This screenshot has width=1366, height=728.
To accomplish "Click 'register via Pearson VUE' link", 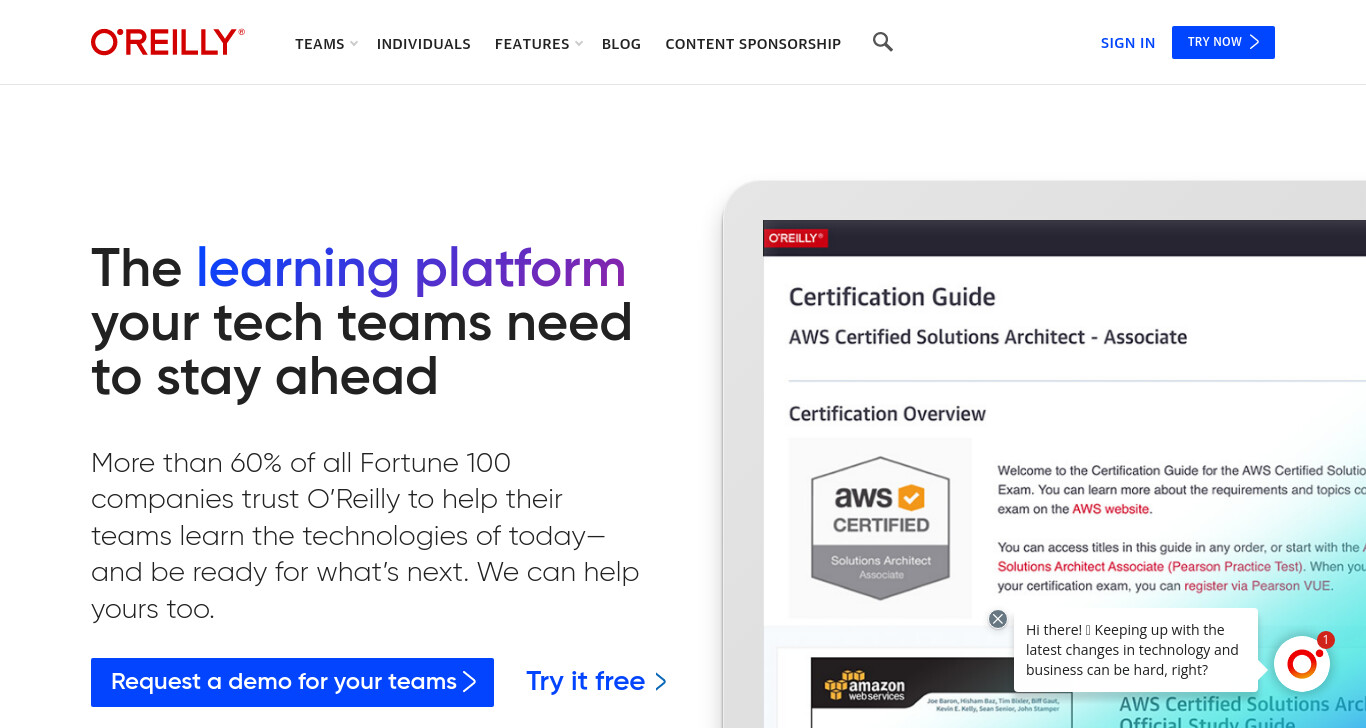I will (1258, 585).
